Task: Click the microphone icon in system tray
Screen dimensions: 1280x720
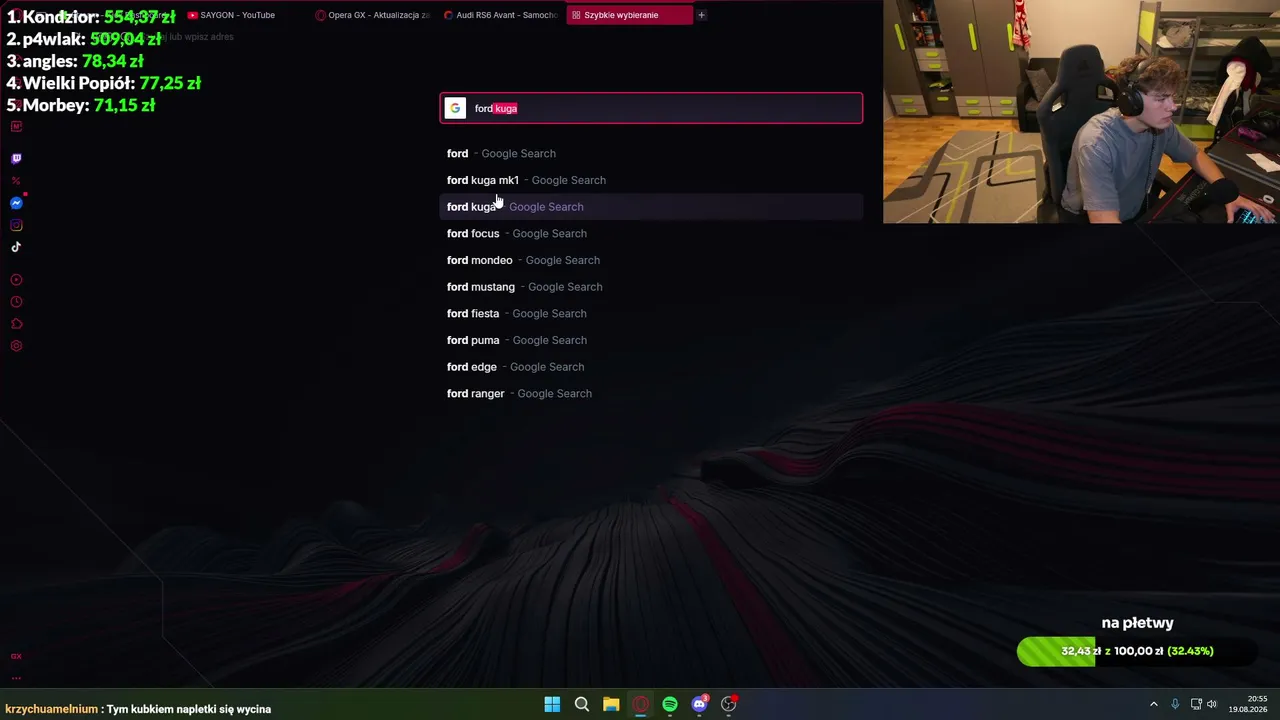Action: (1175, 704)
